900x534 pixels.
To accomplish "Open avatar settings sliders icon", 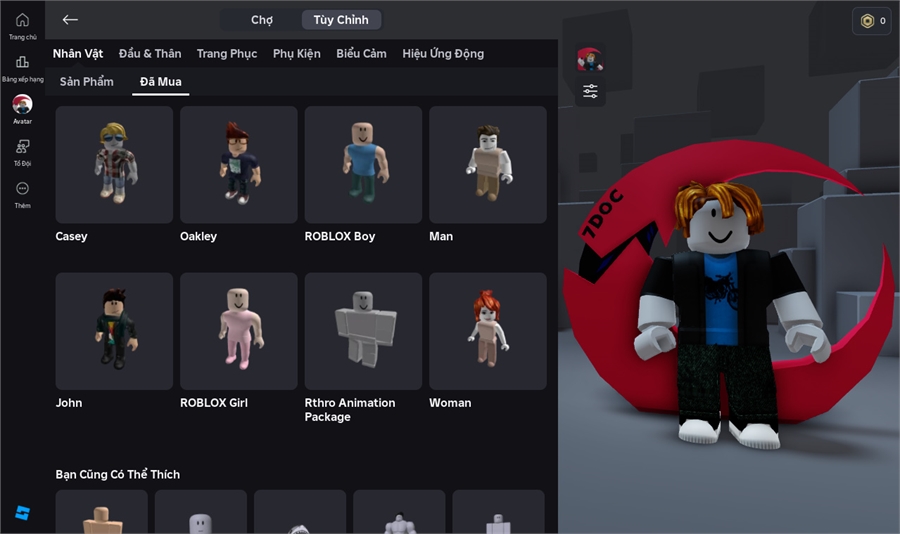I will tap(590, 92).
